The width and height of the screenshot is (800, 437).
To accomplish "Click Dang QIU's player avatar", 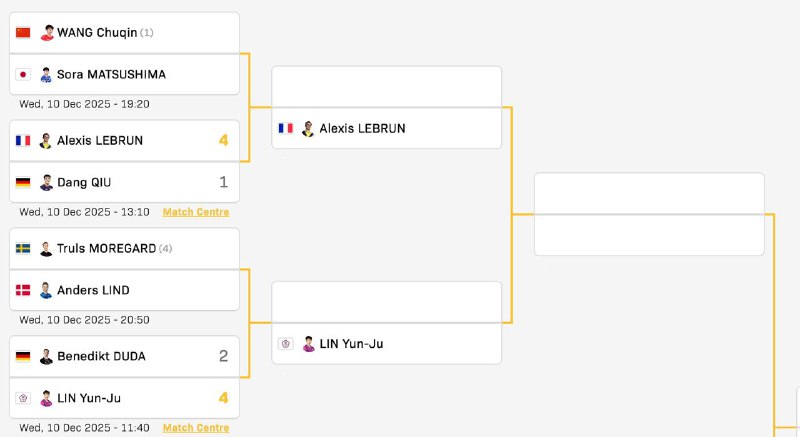I will point(46,183).
